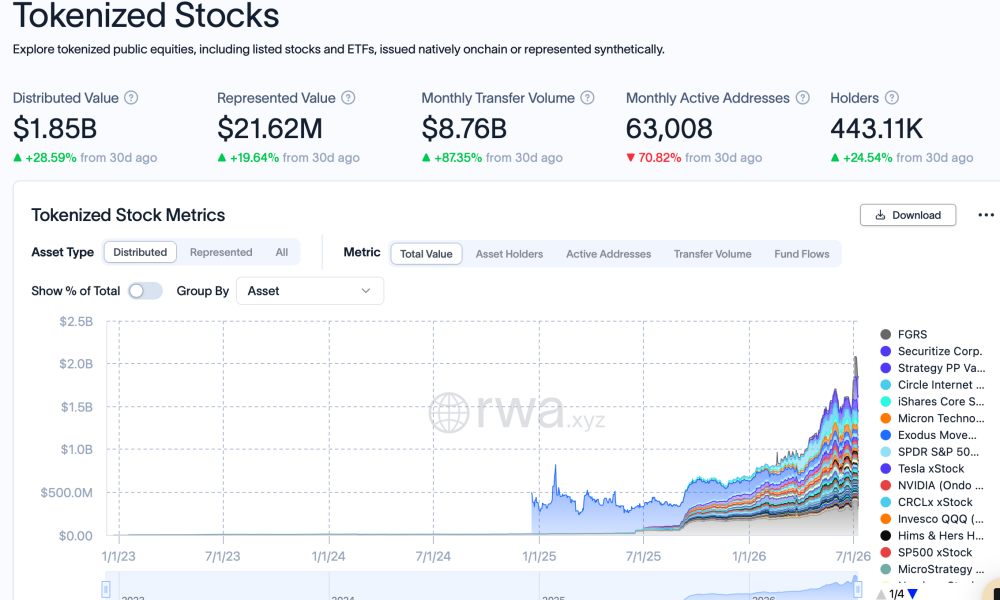
Task: Switch metric to Fund Flows
Action: (802, 254)
